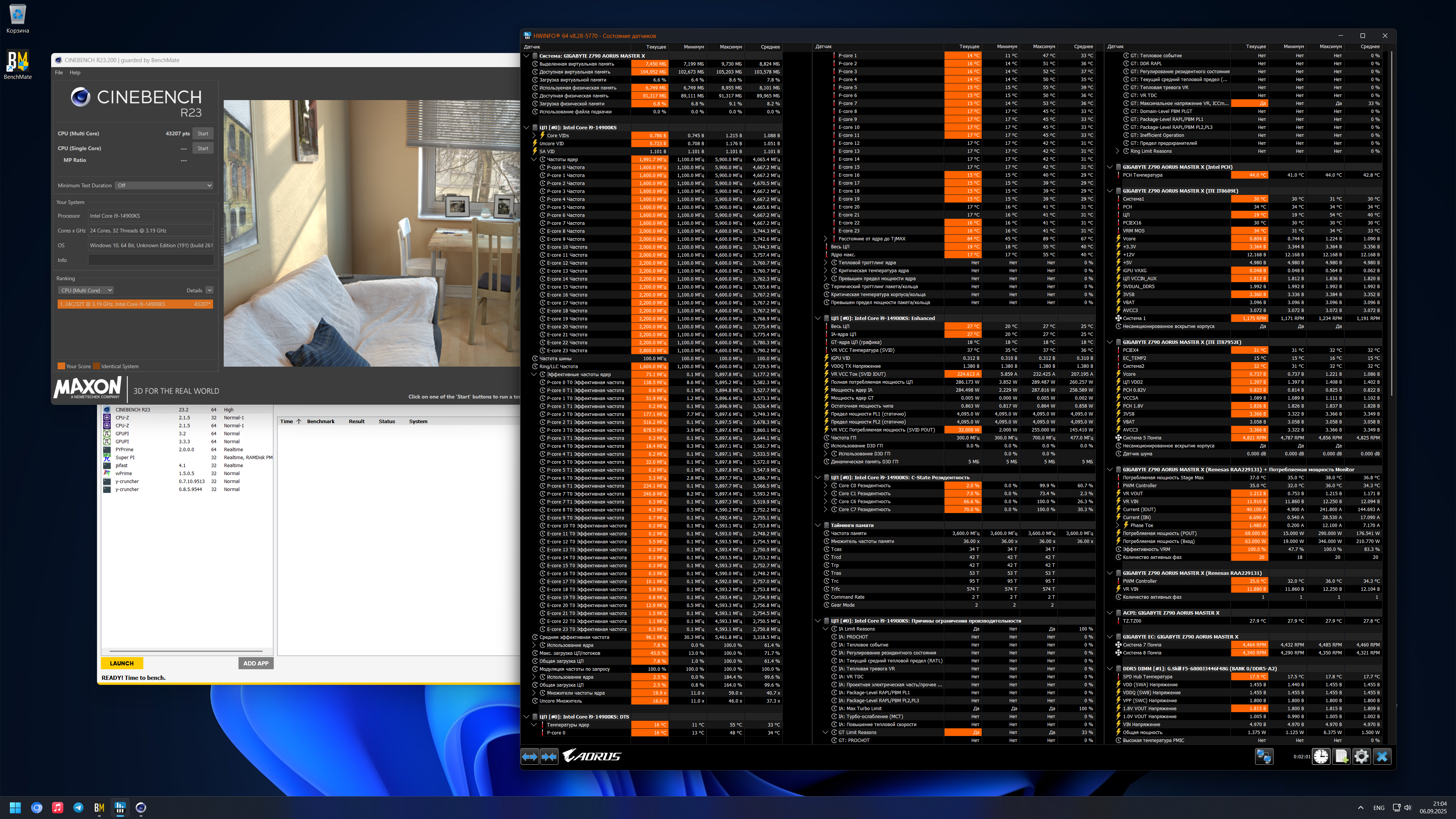Click Cinebench rendered room image
Viewport: 1456px width, 819px height.
point(372,234)
